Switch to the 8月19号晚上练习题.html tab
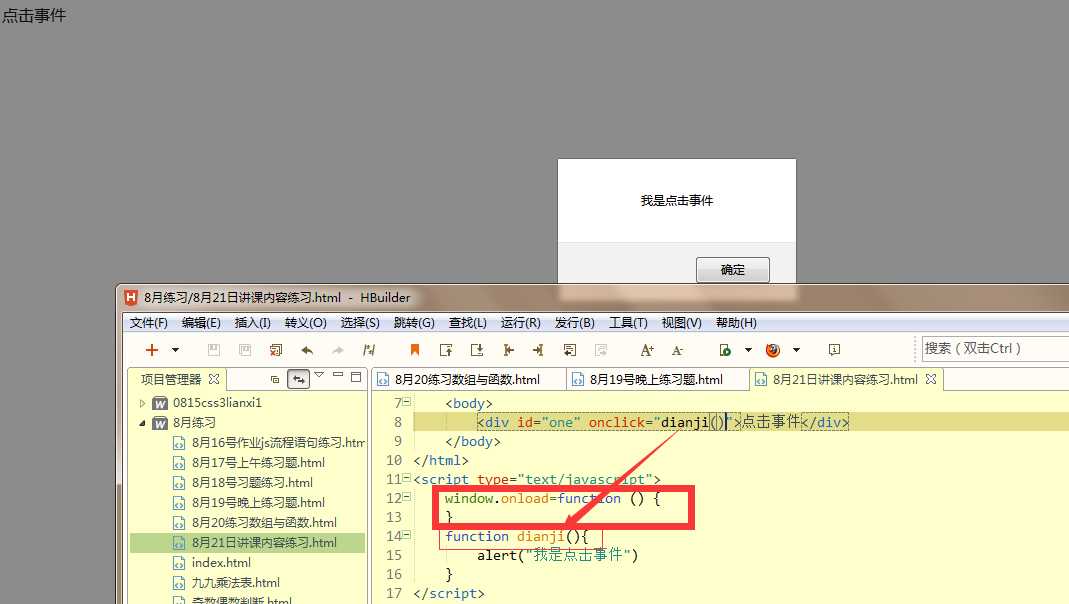 click(656, 379)
